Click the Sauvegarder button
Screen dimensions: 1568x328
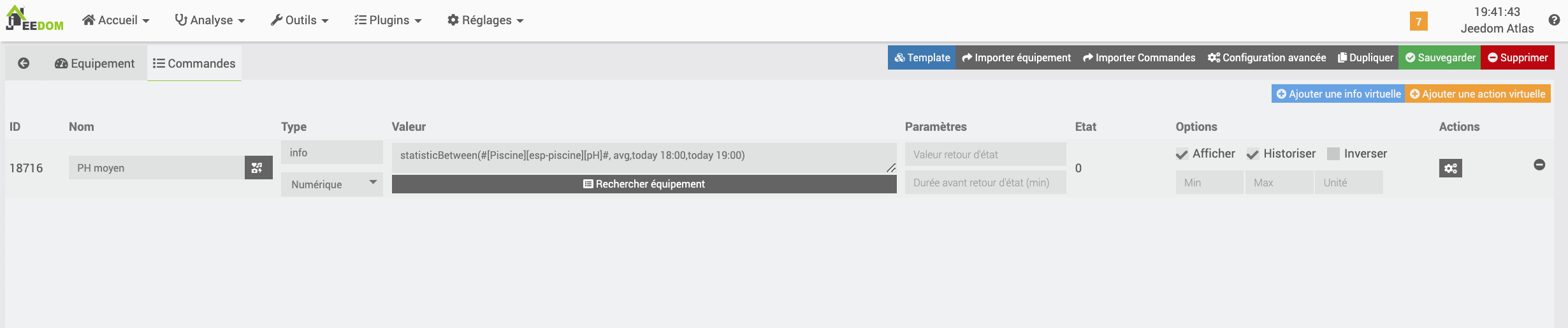pos(1440,57)
